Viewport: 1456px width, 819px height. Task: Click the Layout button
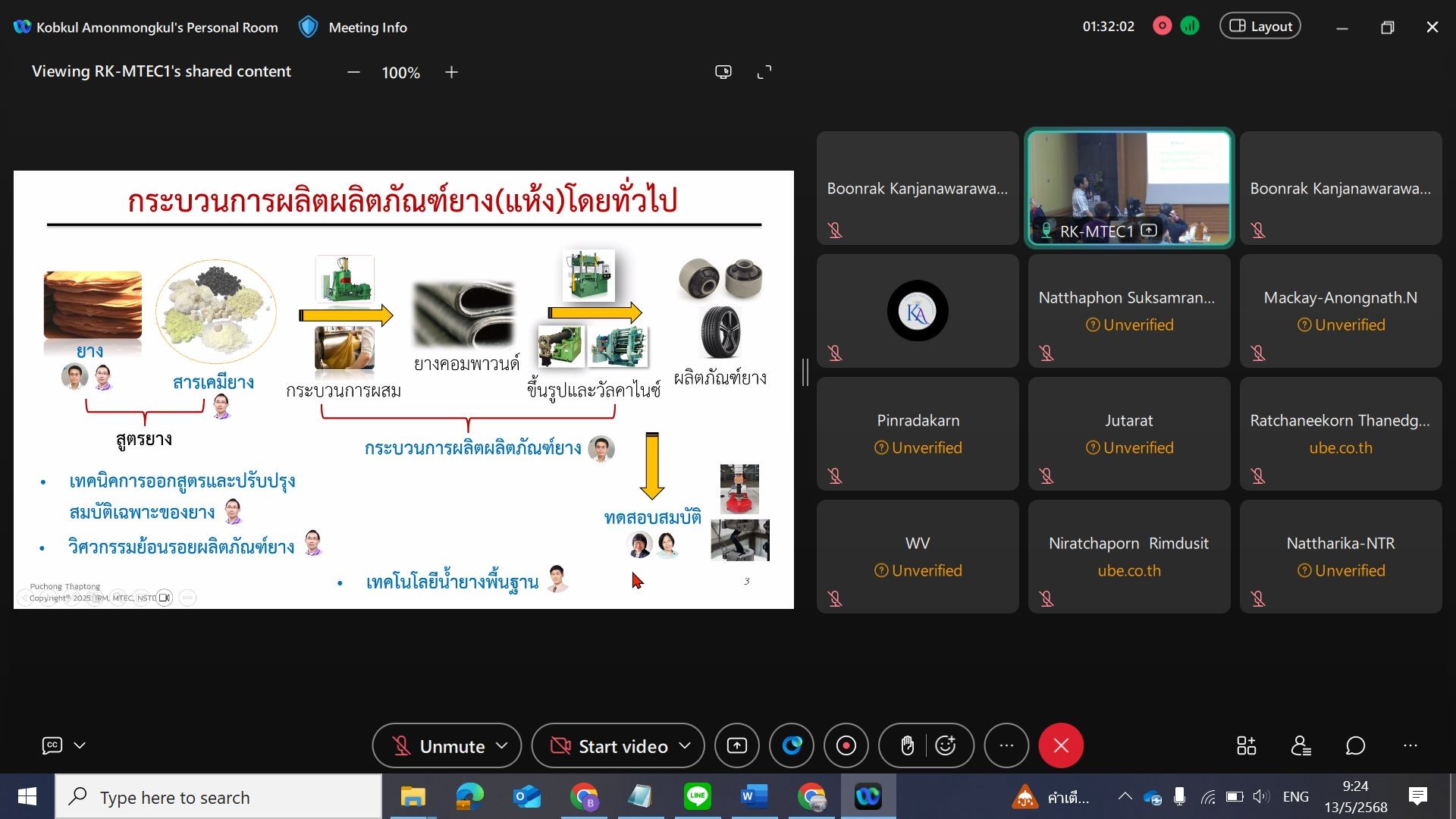click(1260, 27)
